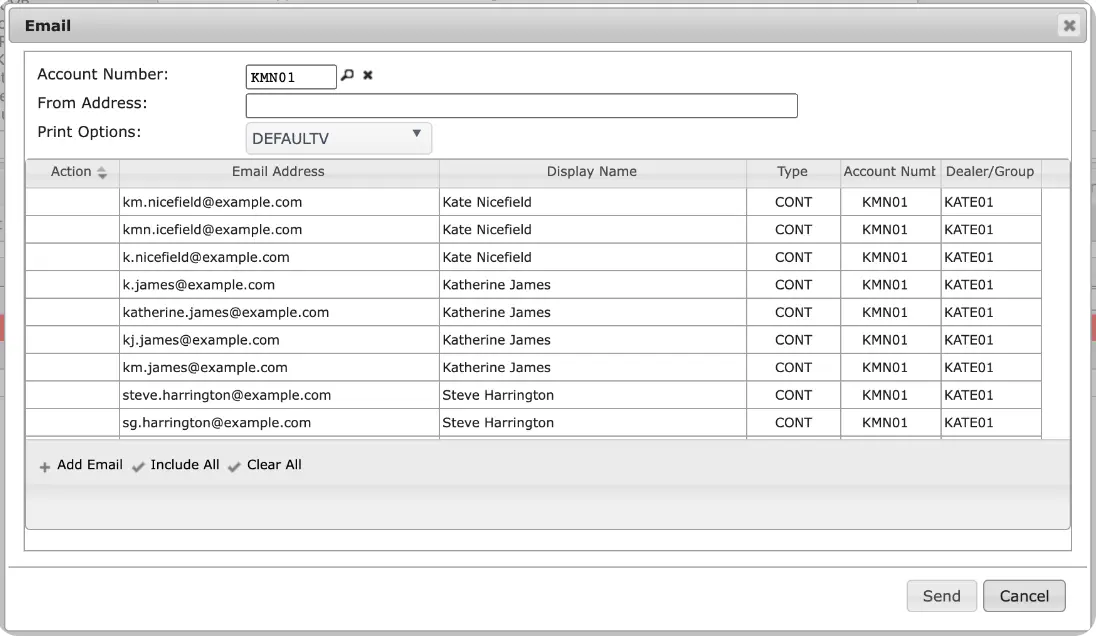Select sg.harrington@example.com email row
Image resolution: width=1096 pixels, height=636 pixels.
[x=533, y=423]
